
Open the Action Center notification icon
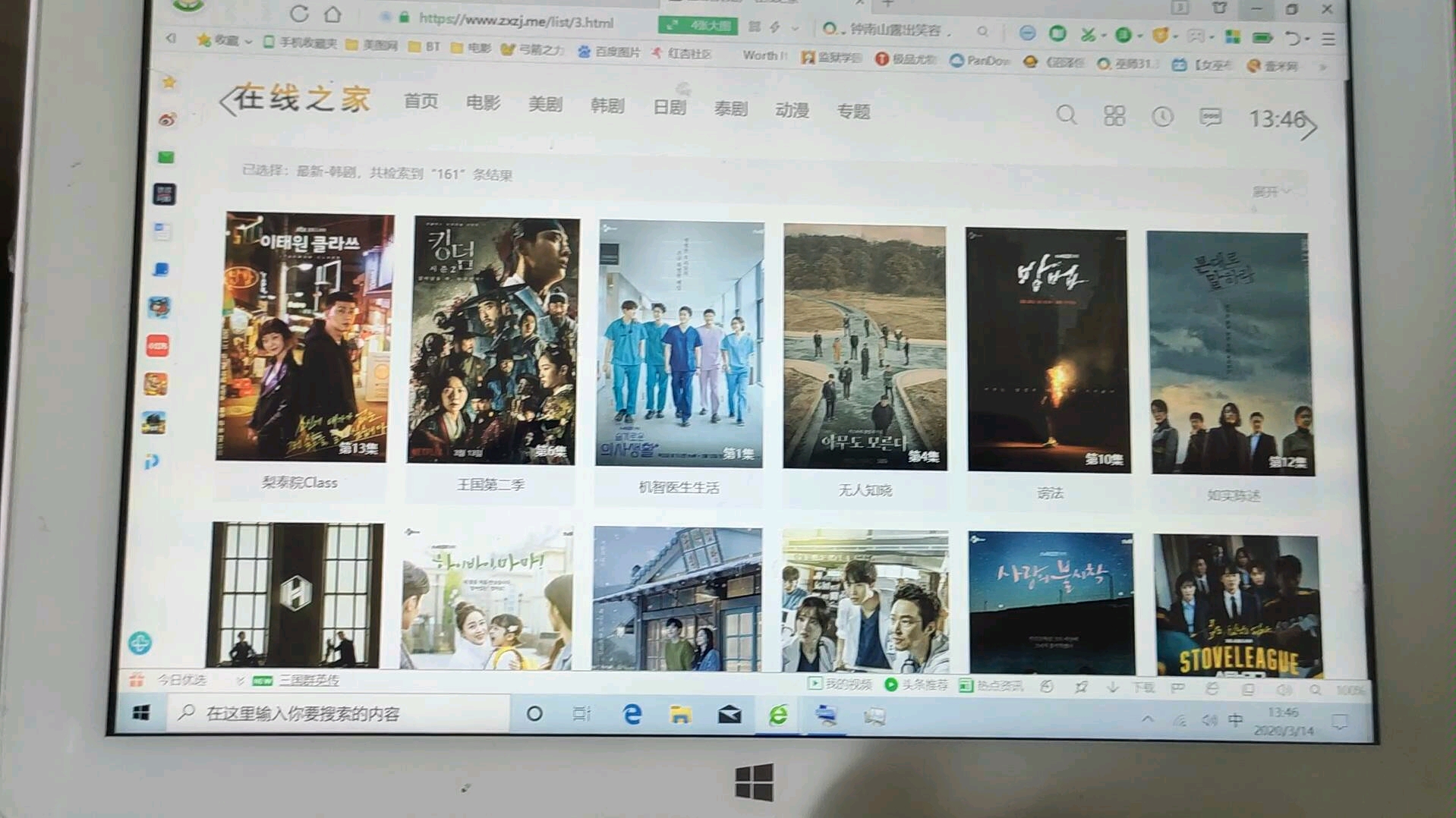click(1340, 722)
